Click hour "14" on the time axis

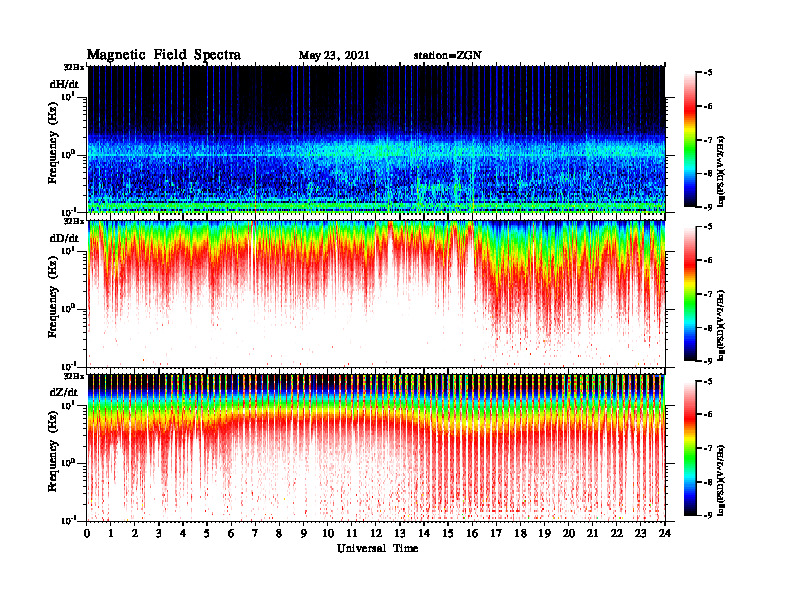tap(424, 534)
